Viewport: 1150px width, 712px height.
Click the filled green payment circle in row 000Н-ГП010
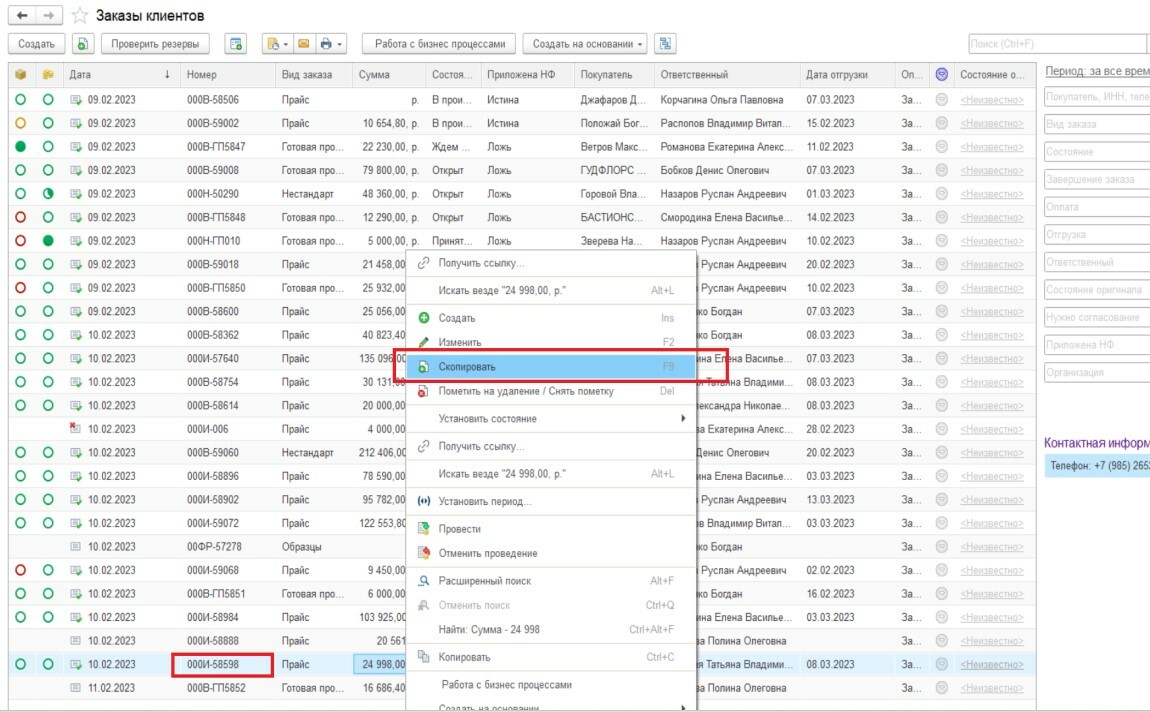click(x=48, y=241)
